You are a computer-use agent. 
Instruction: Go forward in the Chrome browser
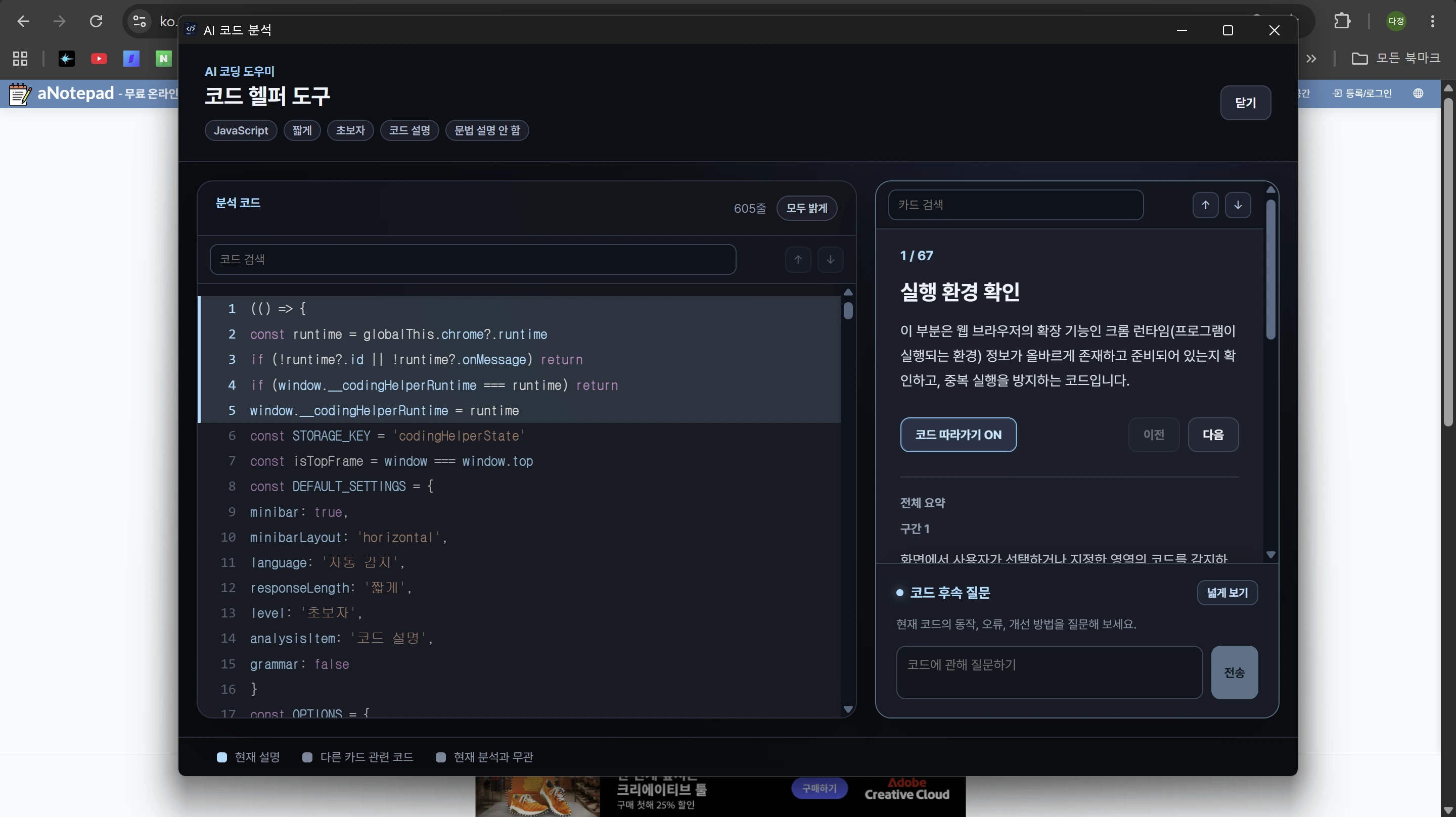59,21
